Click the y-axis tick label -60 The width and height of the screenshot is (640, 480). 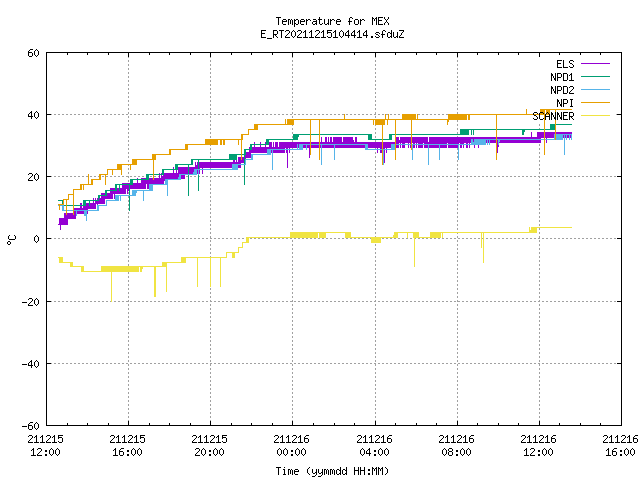click(31, 427)
